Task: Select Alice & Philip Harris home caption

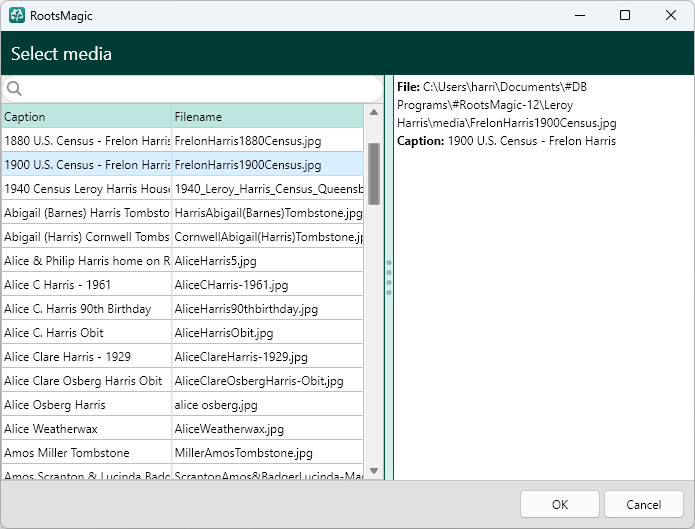Action: tap(87, 261)
